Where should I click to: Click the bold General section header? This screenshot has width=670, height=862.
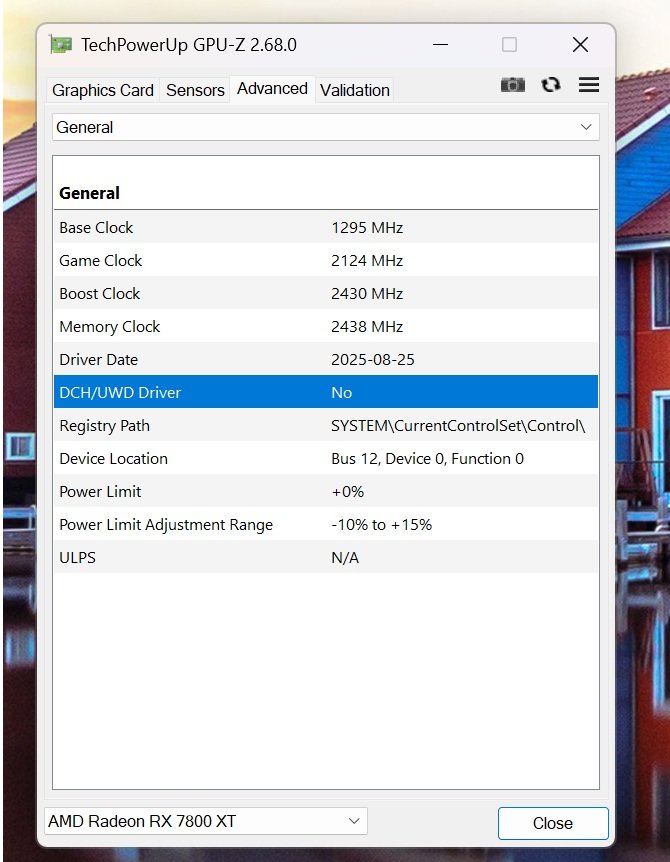89,193
